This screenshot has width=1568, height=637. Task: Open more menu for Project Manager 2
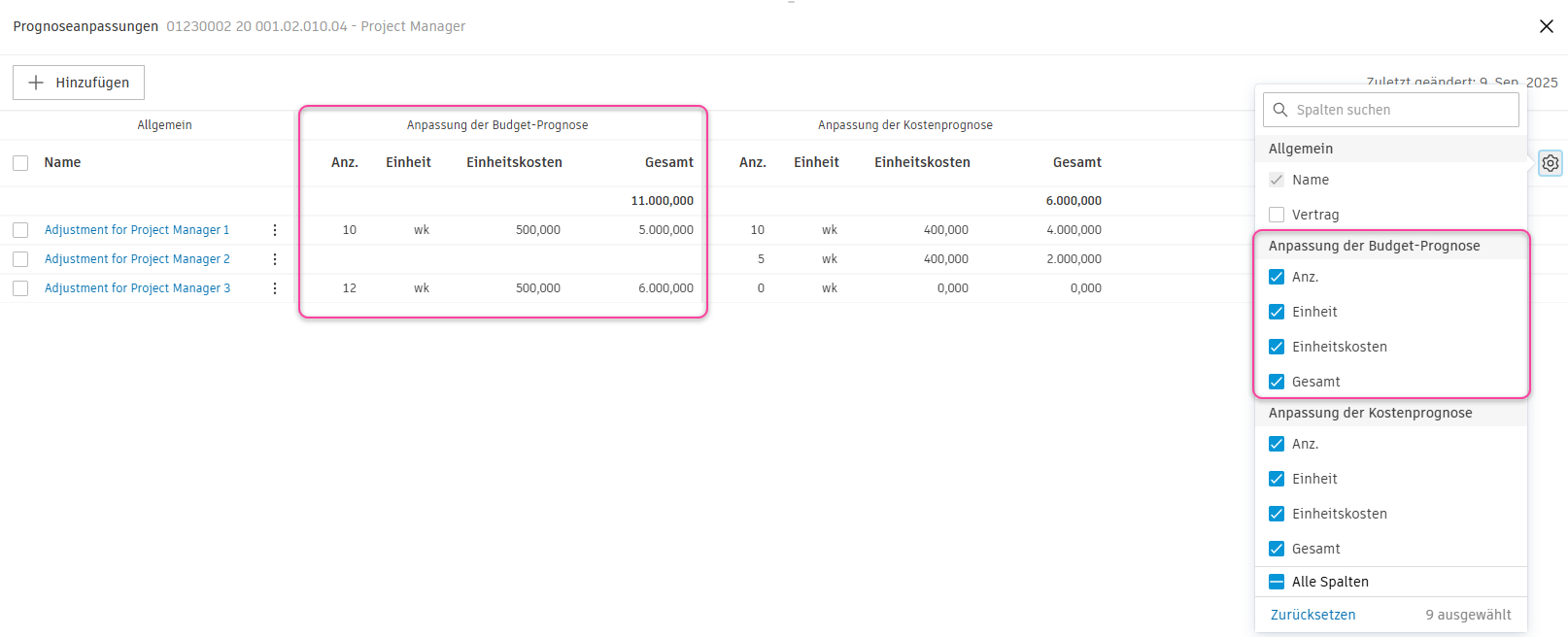point(275,259)
